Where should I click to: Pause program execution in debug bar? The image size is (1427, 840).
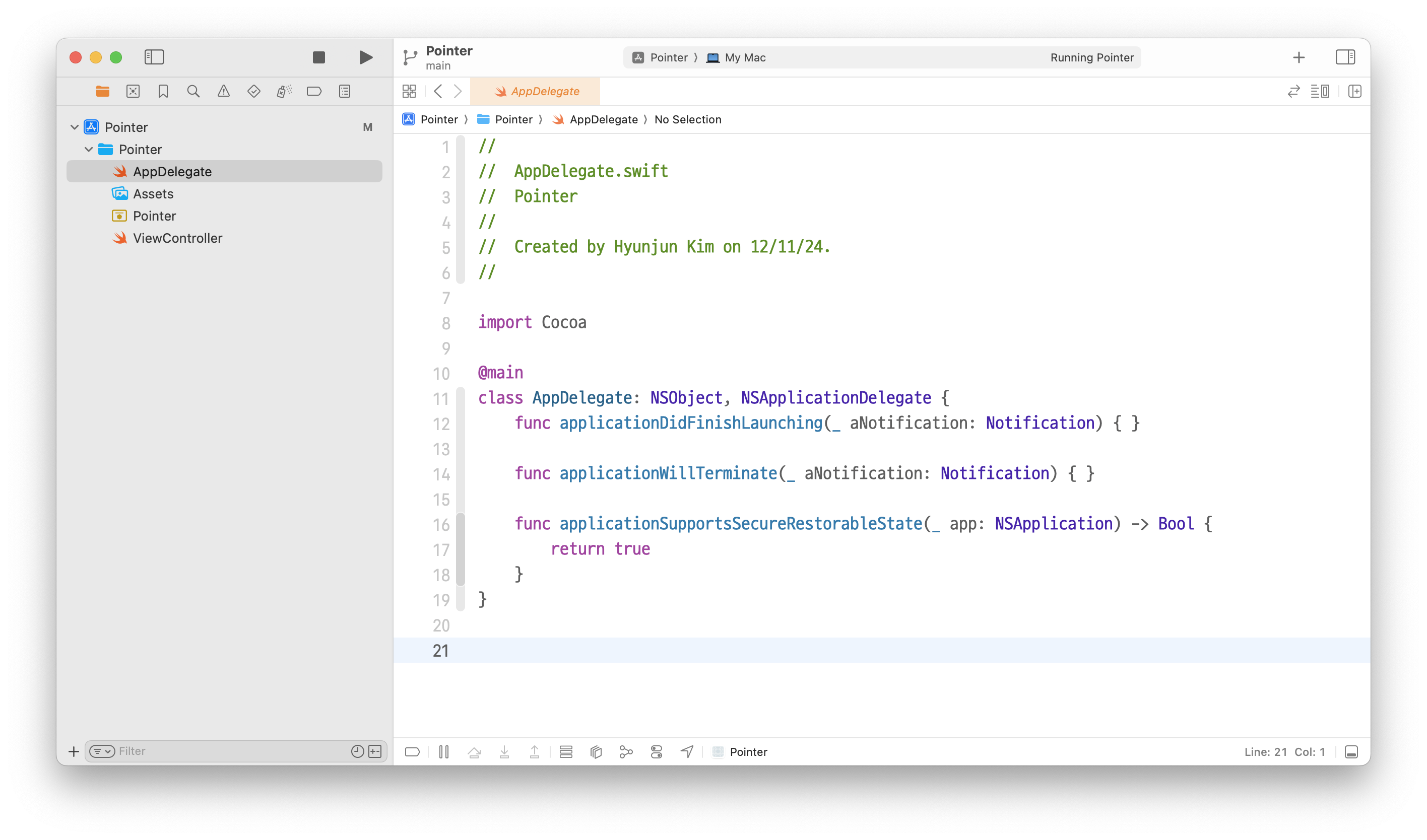(444, 752)
